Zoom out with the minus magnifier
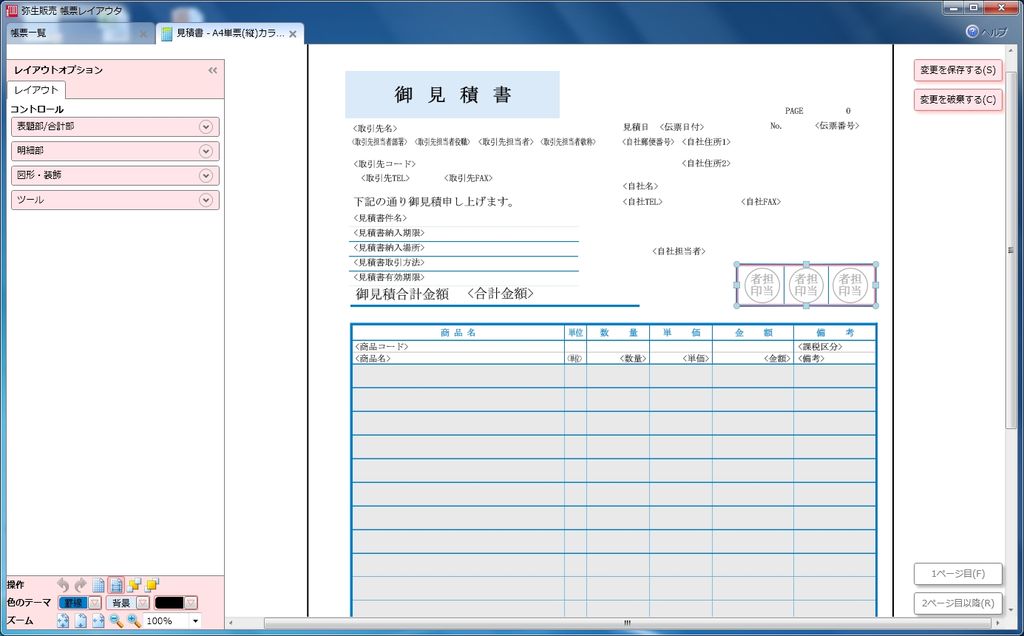The image size is (1024, 636). pyautogui.click(x=116, y=620)
